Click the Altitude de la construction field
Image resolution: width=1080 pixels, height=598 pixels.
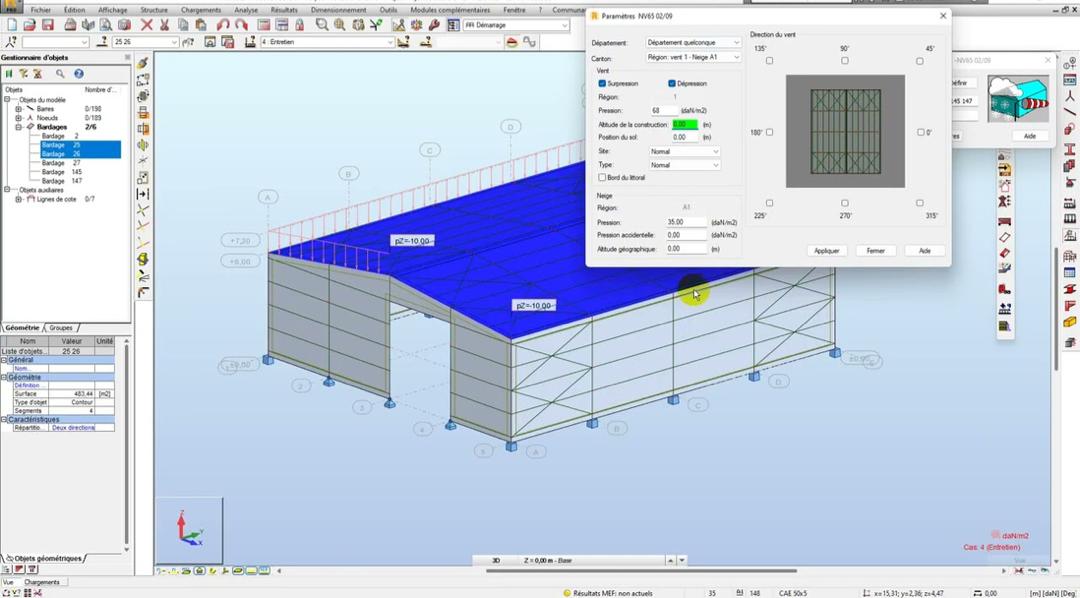point(685,125)
